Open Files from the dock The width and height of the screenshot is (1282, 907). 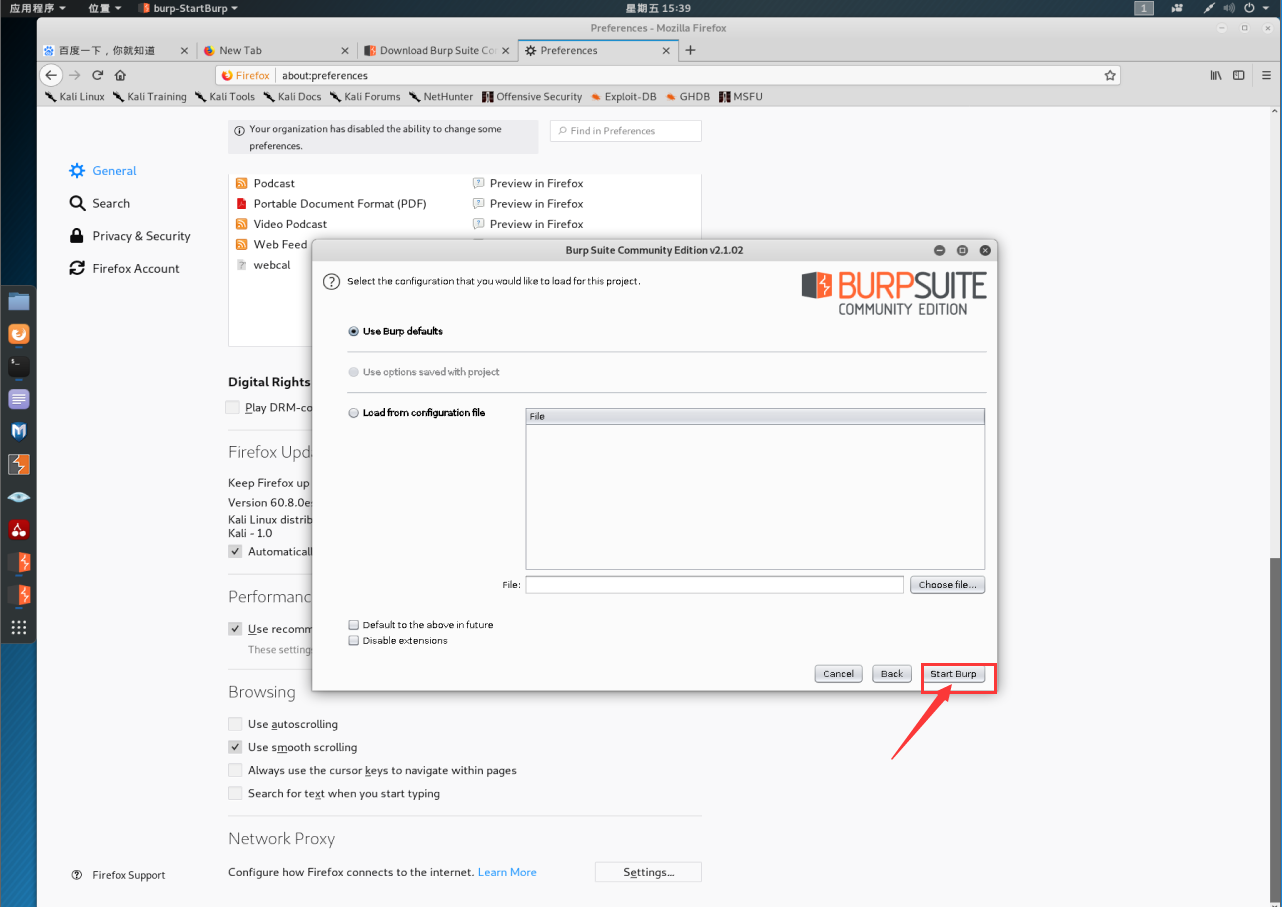[x=19, y=301]
